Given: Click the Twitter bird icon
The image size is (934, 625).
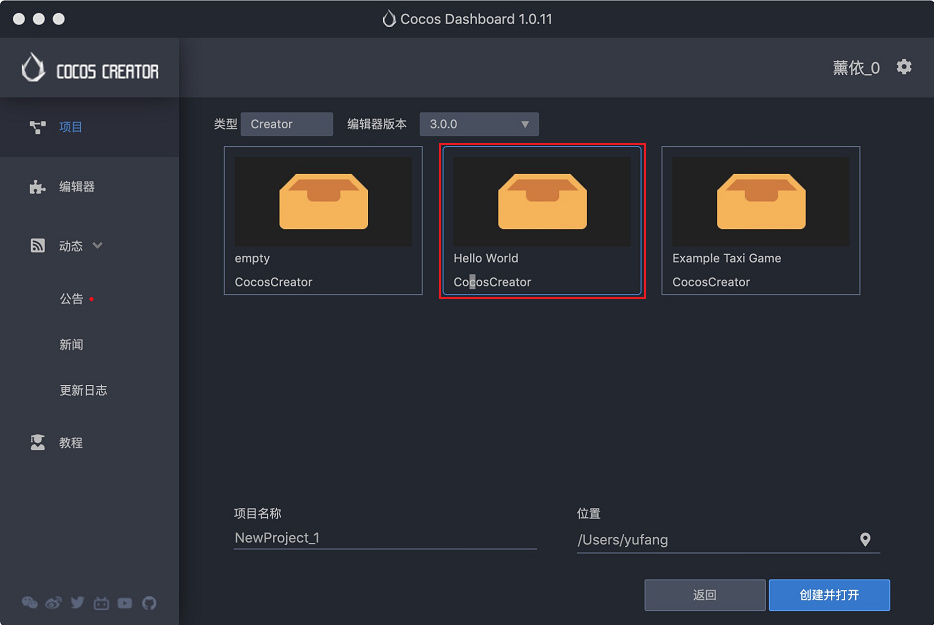Looking at the screenshot, I should click(x=77, y=603).
